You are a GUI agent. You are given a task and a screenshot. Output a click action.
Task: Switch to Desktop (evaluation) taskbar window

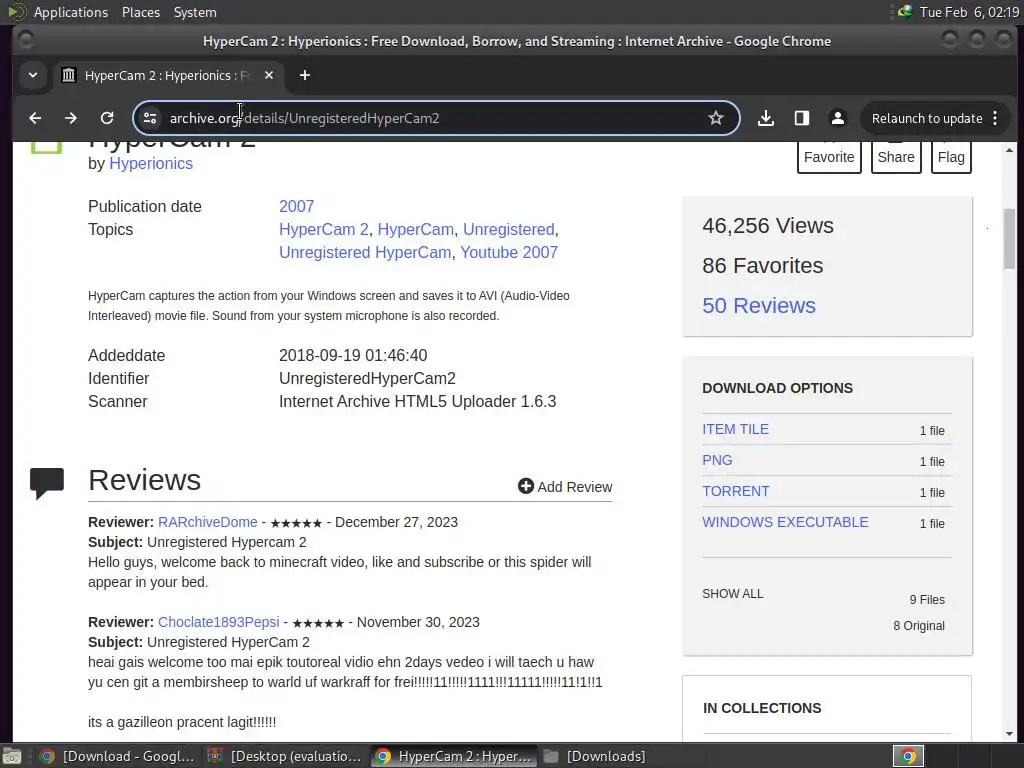285,756
